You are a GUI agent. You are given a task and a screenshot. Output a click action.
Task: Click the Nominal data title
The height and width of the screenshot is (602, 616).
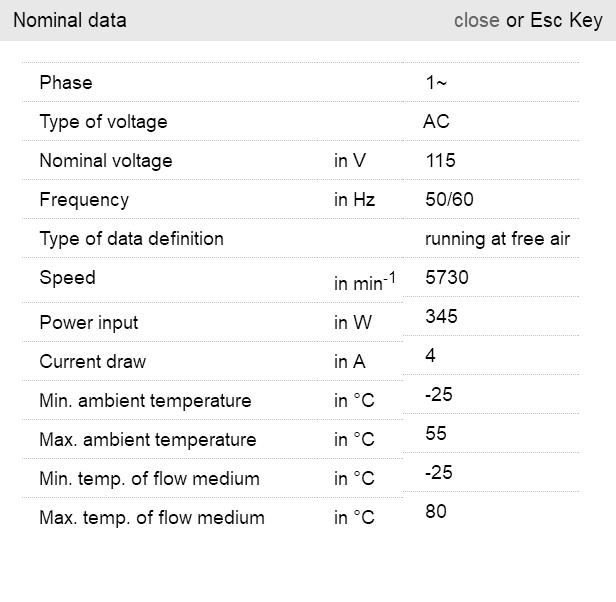click(x=70, y=20)
